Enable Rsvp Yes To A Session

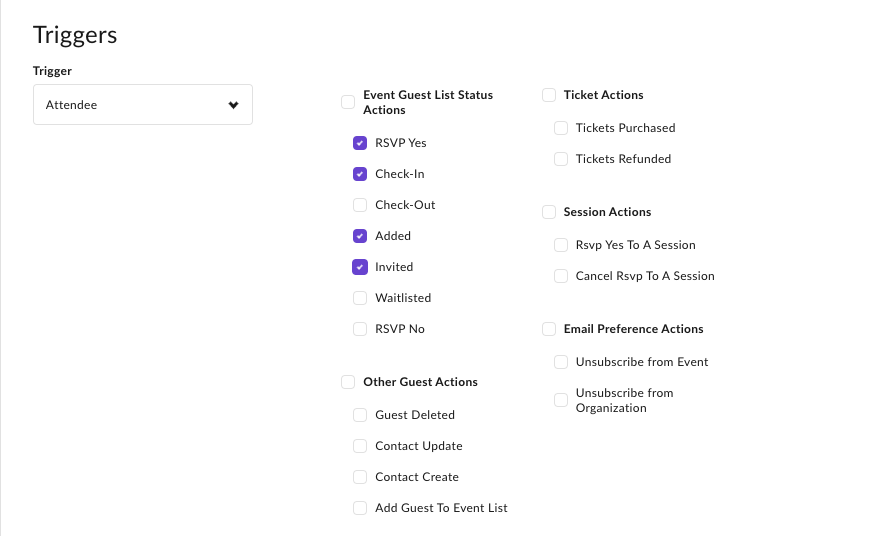coord(561,245)
